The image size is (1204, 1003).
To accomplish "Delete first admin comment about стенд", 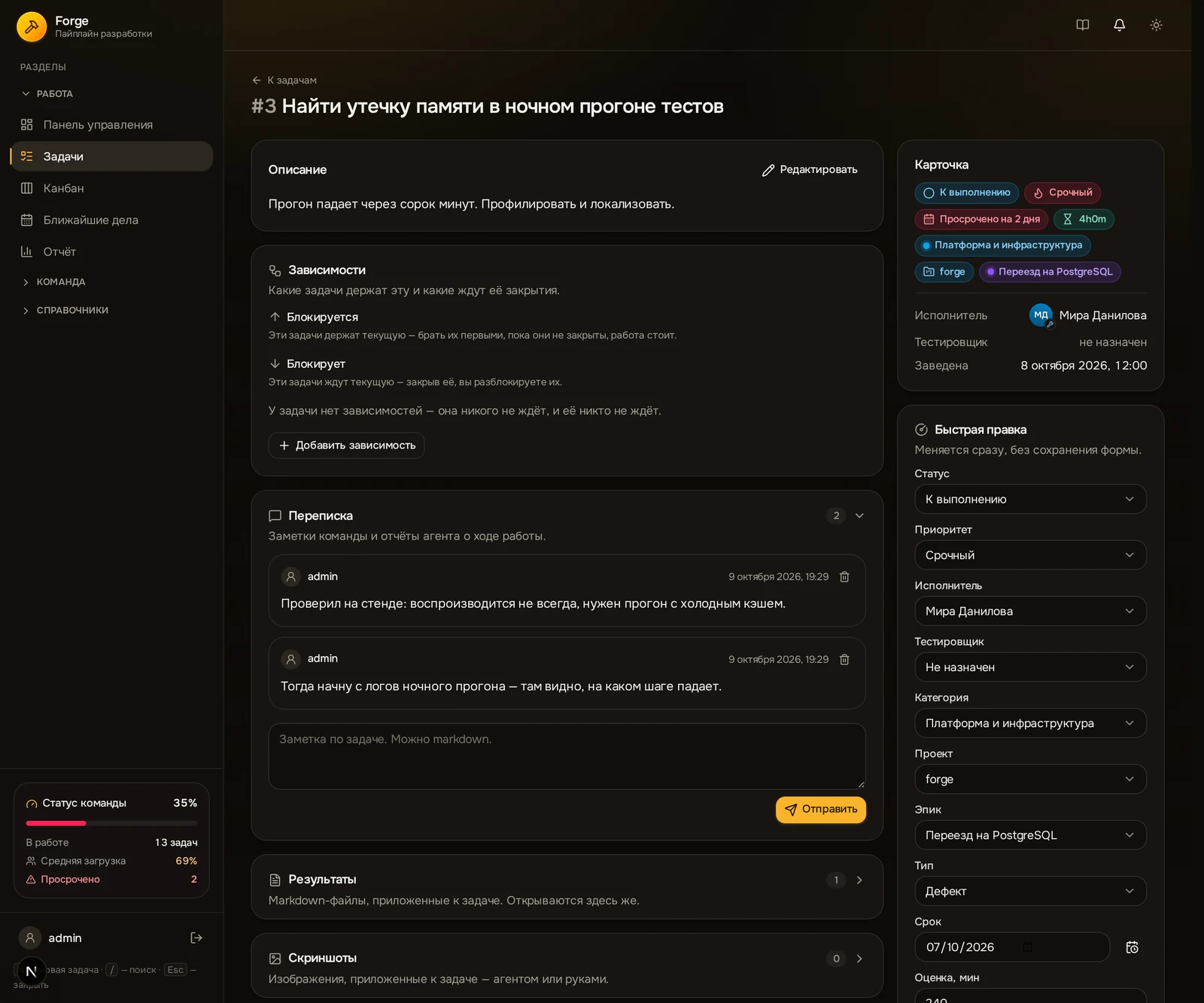I will pyautogui.click(x=844, y=576).
